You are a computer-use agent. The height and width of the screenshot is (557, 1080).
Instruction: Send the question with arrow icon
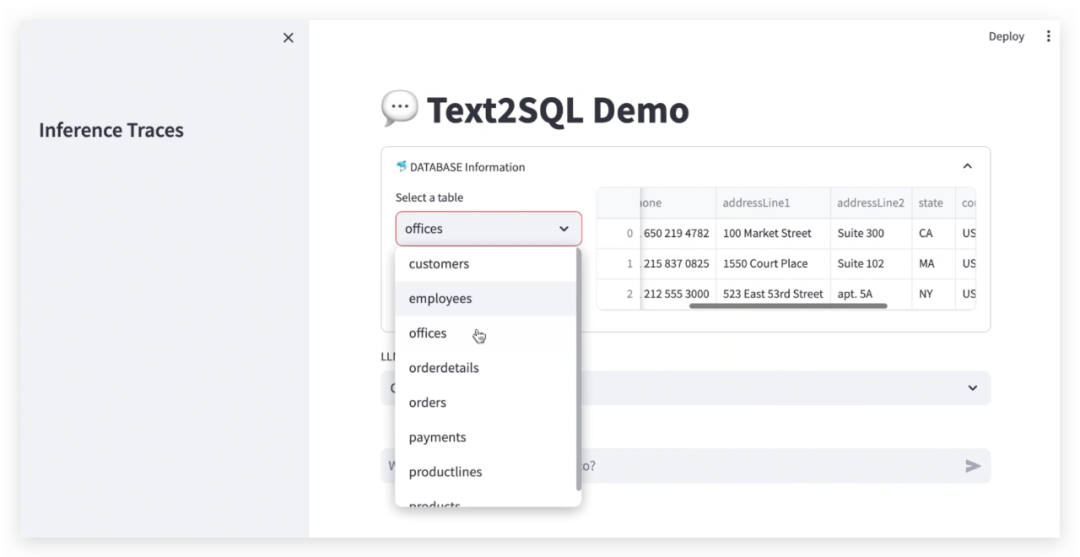(973, 466)
